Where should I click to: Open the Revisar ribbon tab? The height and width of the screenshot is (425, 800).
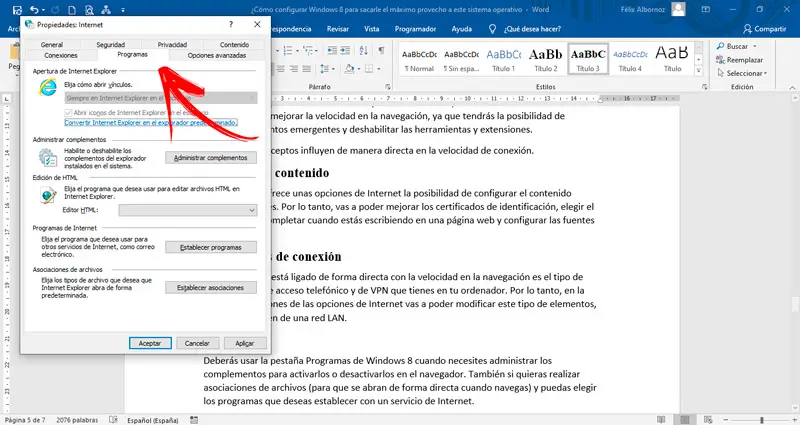tap(338, 29)
